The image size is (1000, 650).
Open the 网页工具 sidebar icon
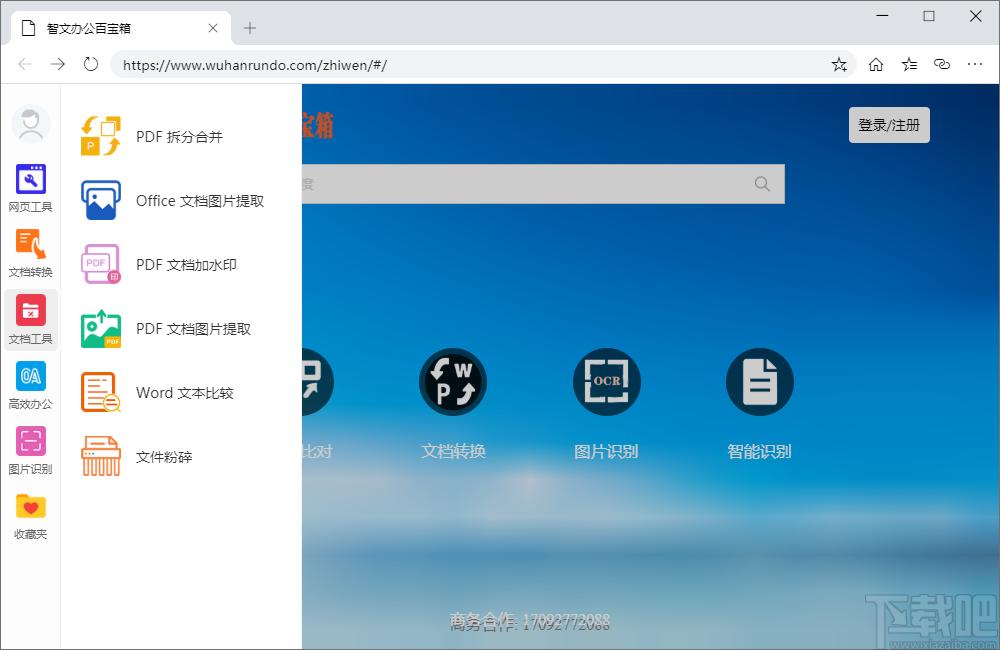coord(30,188)
